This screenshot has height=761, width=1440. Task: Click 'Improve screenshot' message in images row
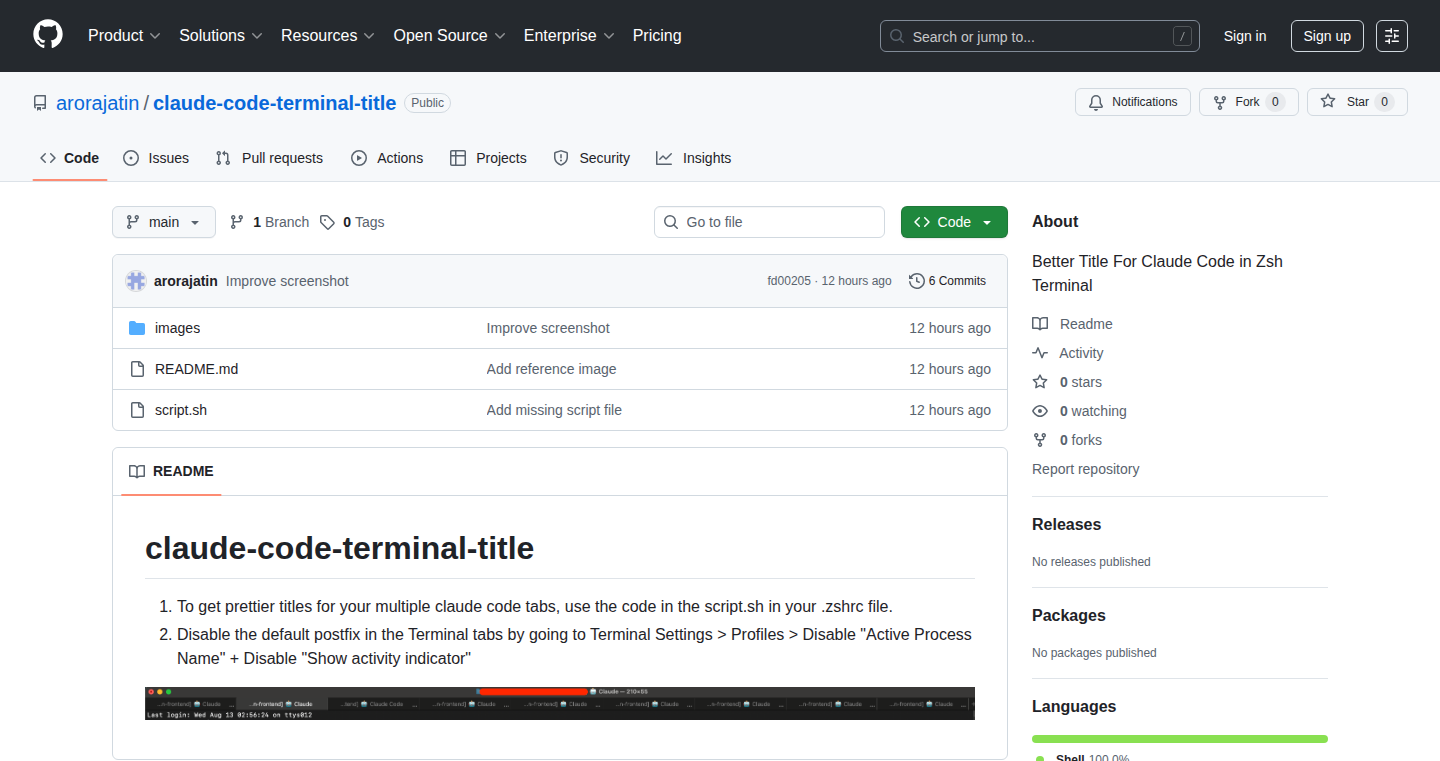[548, 328]
